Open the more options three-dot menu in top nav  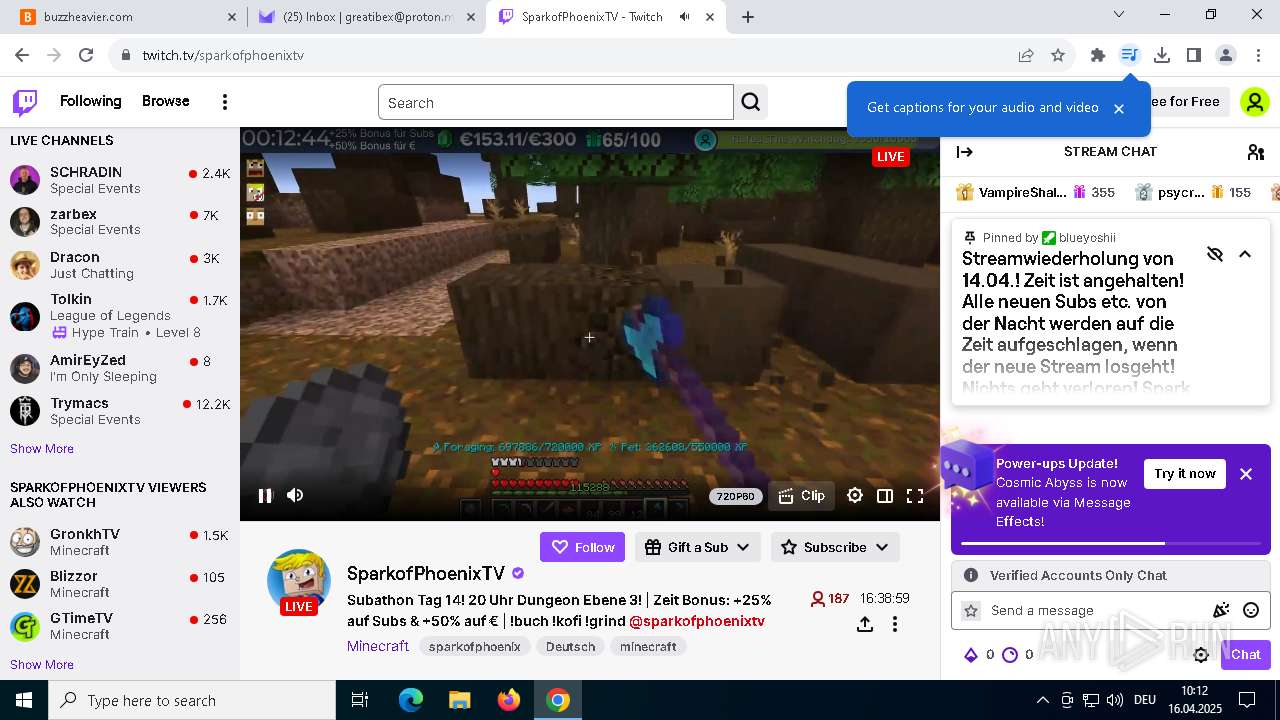[225, 102]
